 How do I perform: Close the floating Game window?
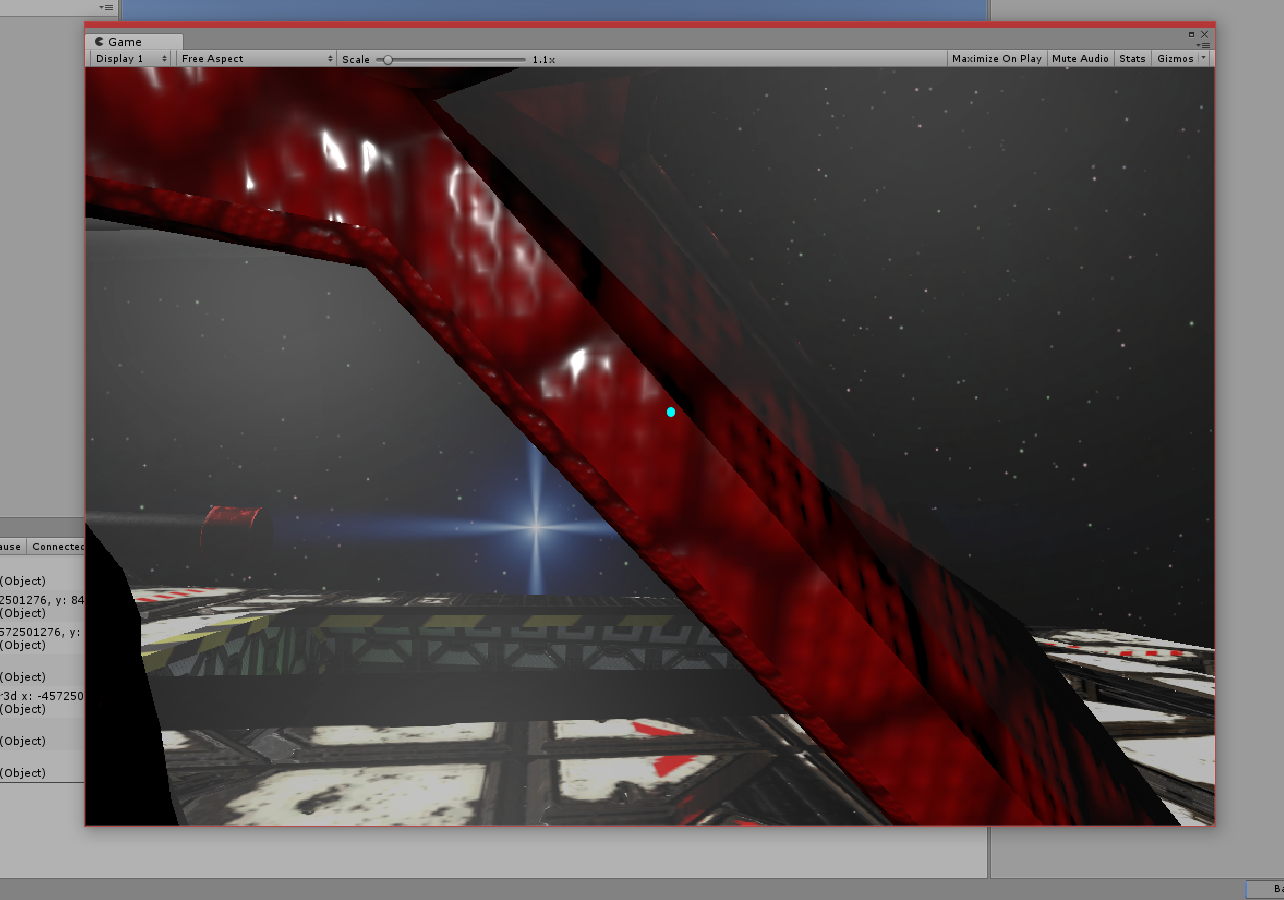(1205, 34)
